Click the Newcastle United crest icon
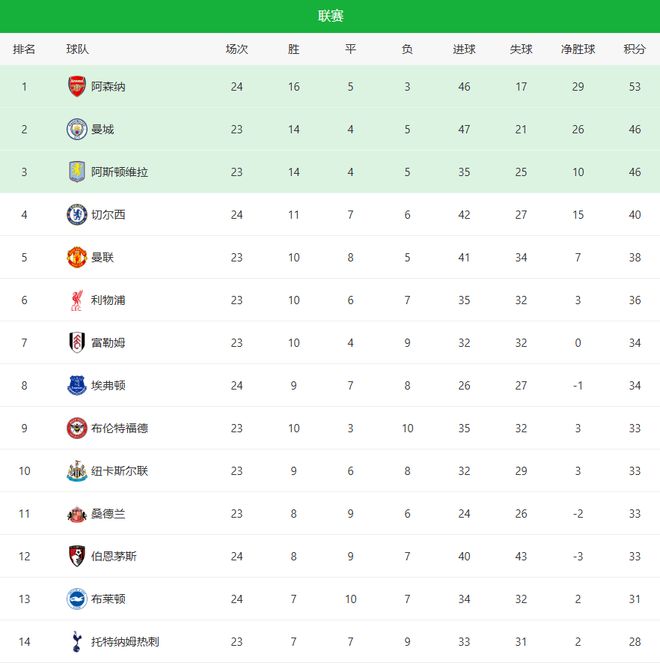Screen dimensions: 660x663 77,471
